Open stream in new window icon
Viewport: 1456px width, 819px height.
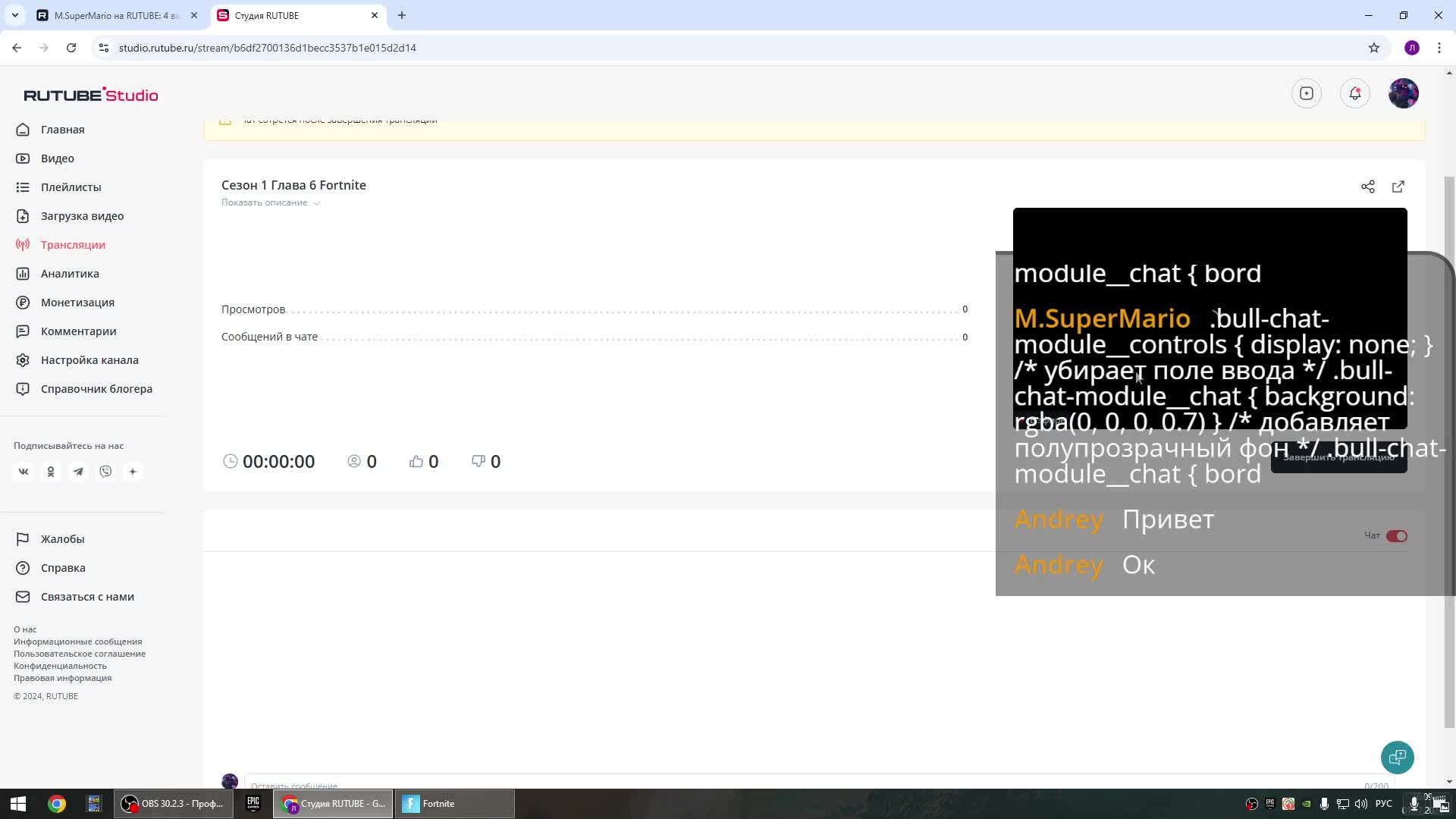pyautogui.click(x=1398, y=187)
